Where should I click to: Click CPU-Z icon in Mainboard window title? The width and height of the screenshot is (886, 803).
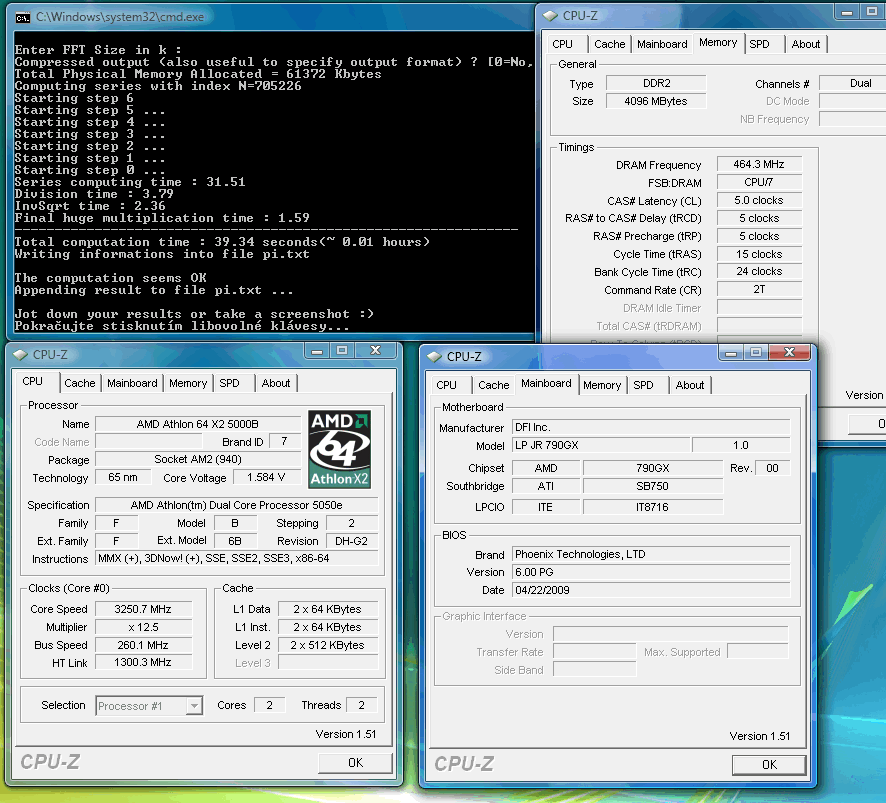[435, 357]
